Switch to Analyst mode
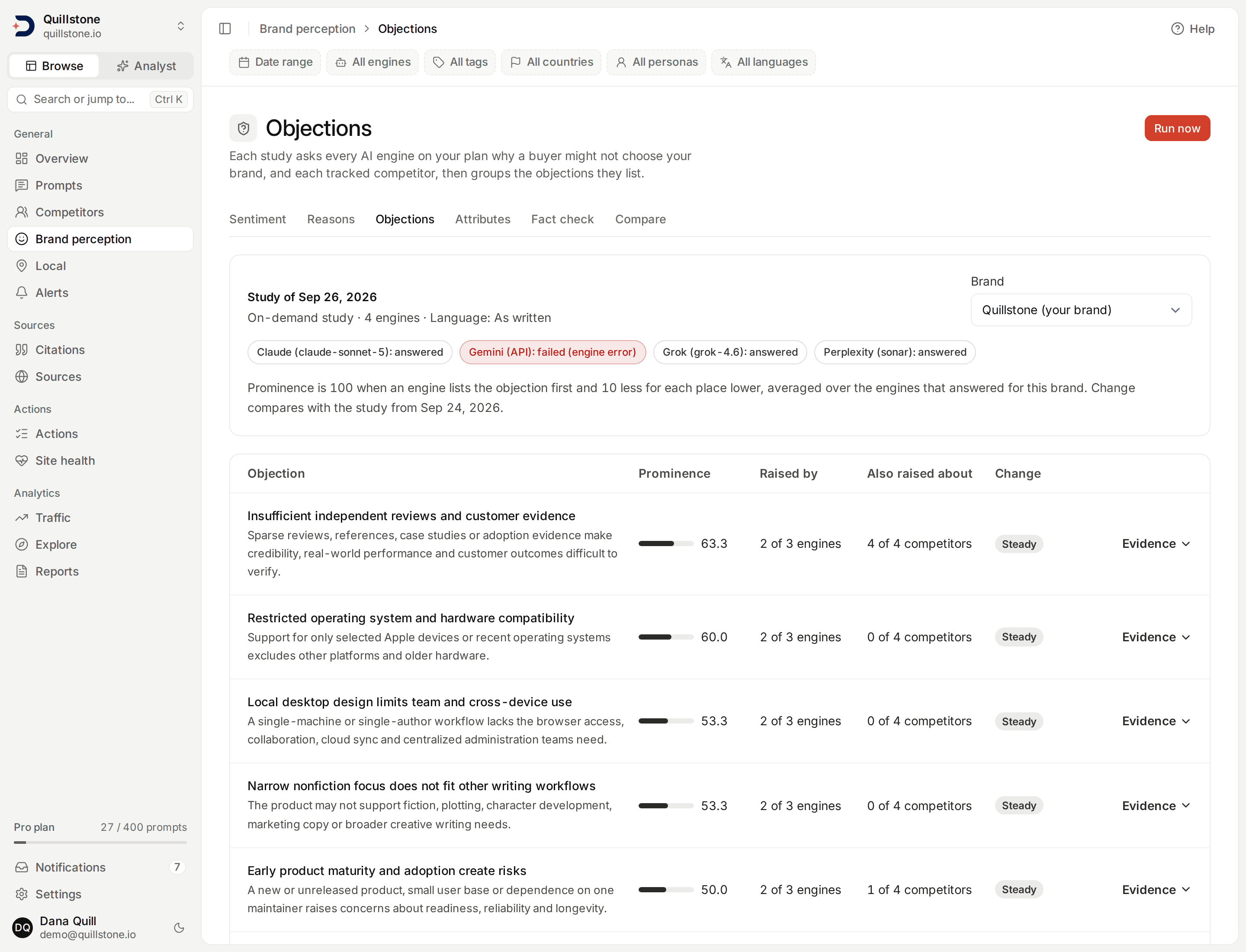Viewport: 1246px width, 952px height. tap(146, 66)
